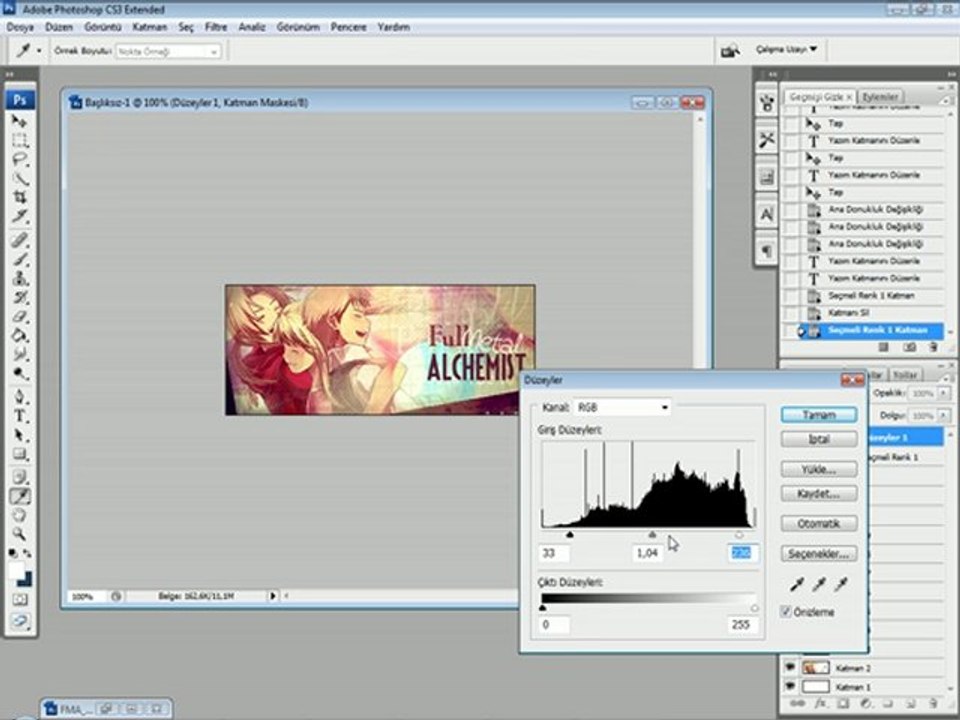Add layer style fx icon
Image resolution: width=960 pixels, height=720 pixels.
point(821,704)
